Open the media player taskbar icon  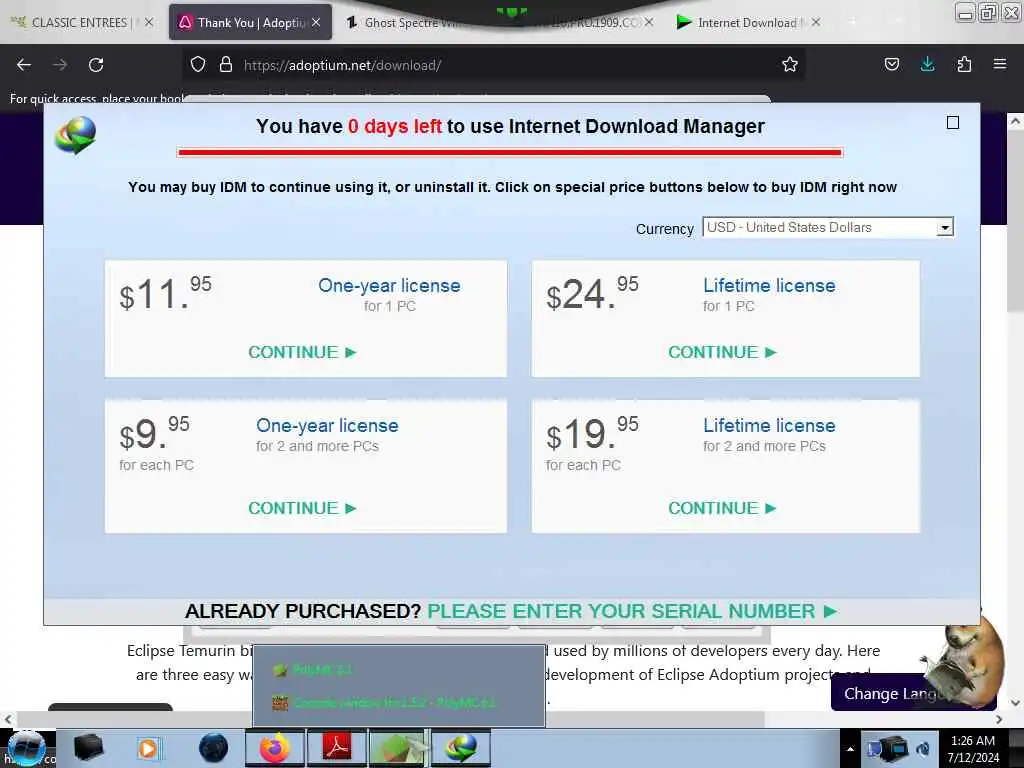(148, 748)
